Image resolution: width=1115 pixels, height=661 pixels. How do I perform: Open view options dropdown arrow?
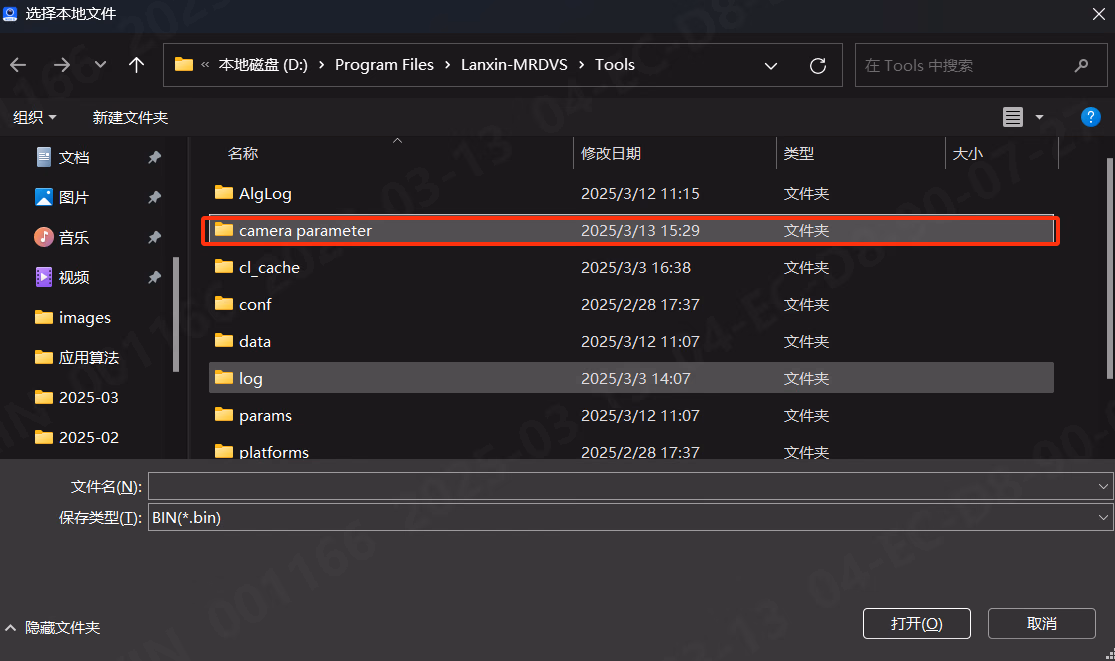(x=1039, y=117)
